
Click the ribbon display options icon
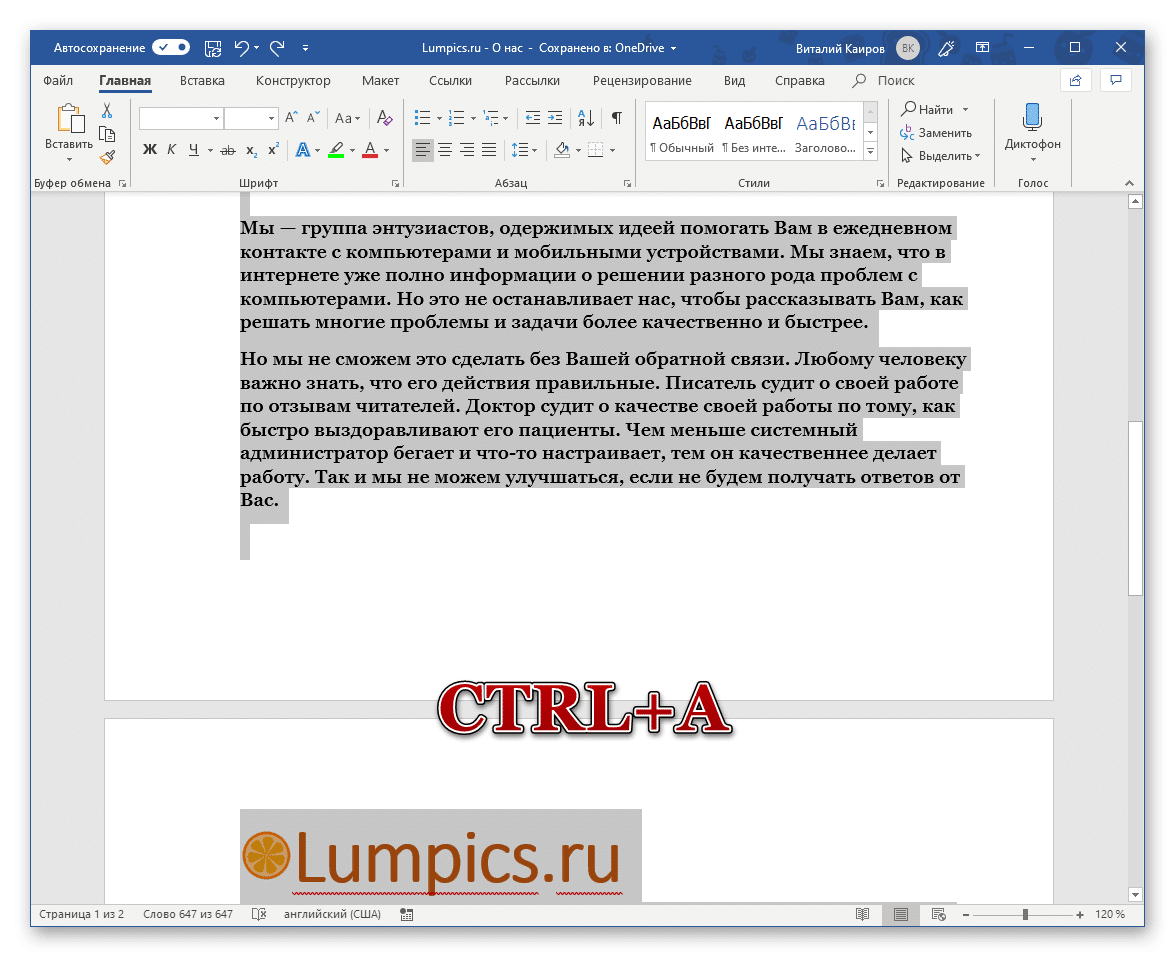[x=982, y=47]
